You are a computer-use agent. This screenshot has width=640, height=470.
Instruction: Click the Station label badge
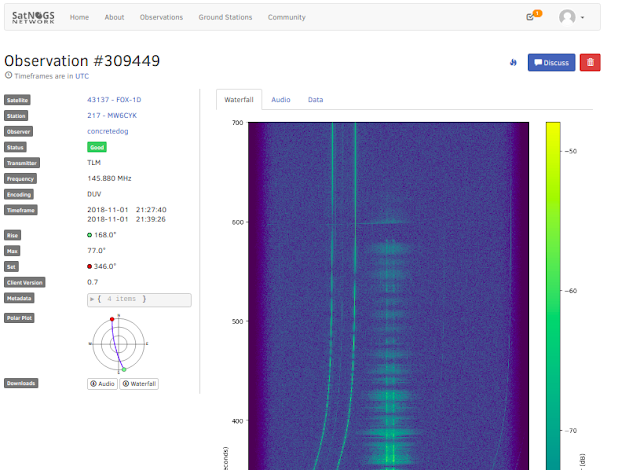click(16, 116)
